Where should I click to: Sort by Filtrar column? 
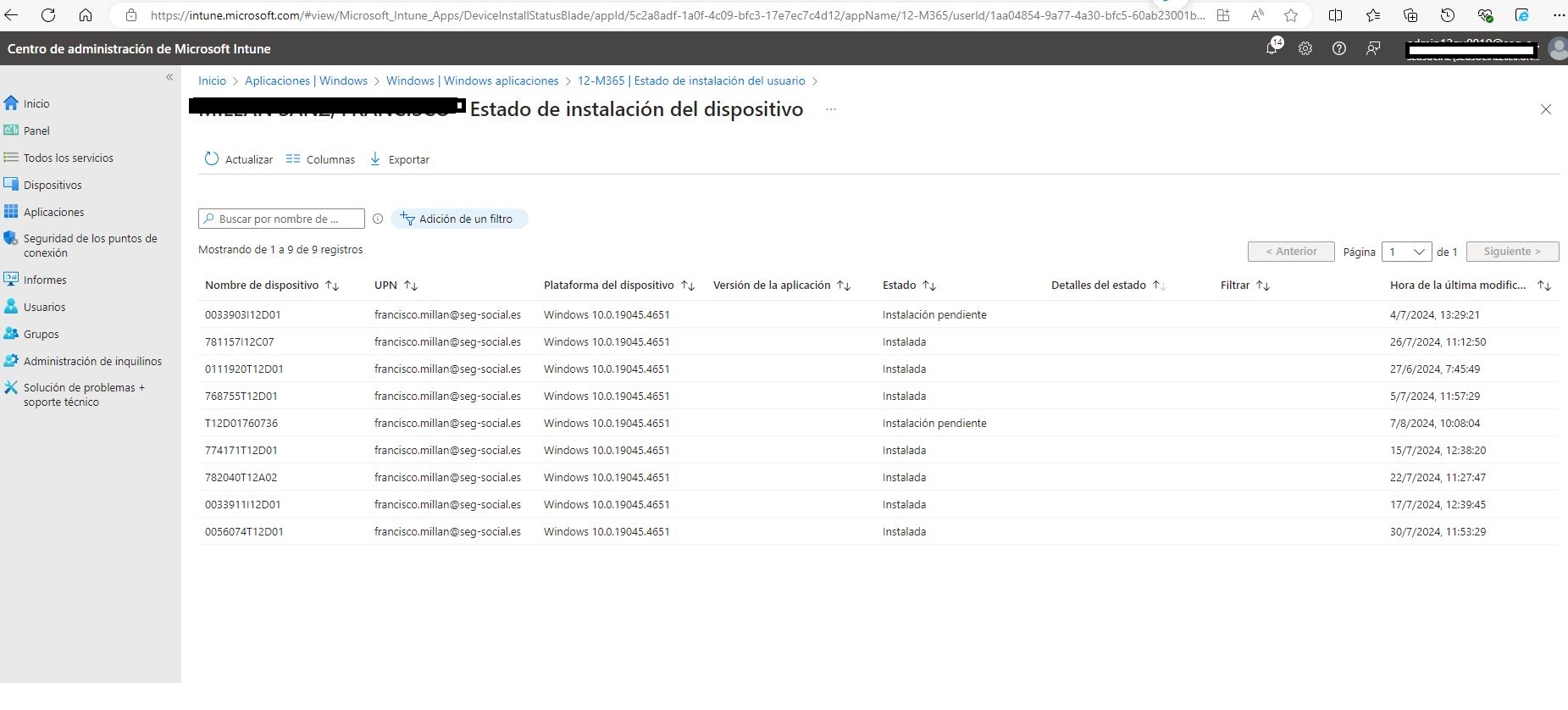pyautogui.click(x=1245, y=286)
